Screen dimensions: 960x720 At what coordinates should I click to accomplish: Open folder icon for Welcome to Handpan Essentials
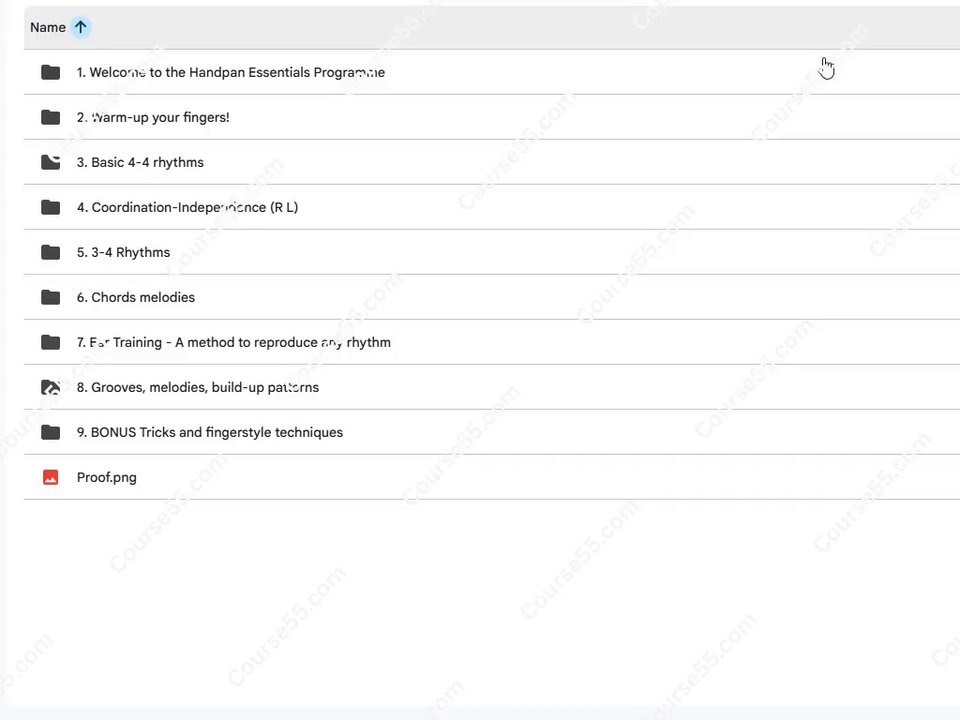click(x=51, y=72)
